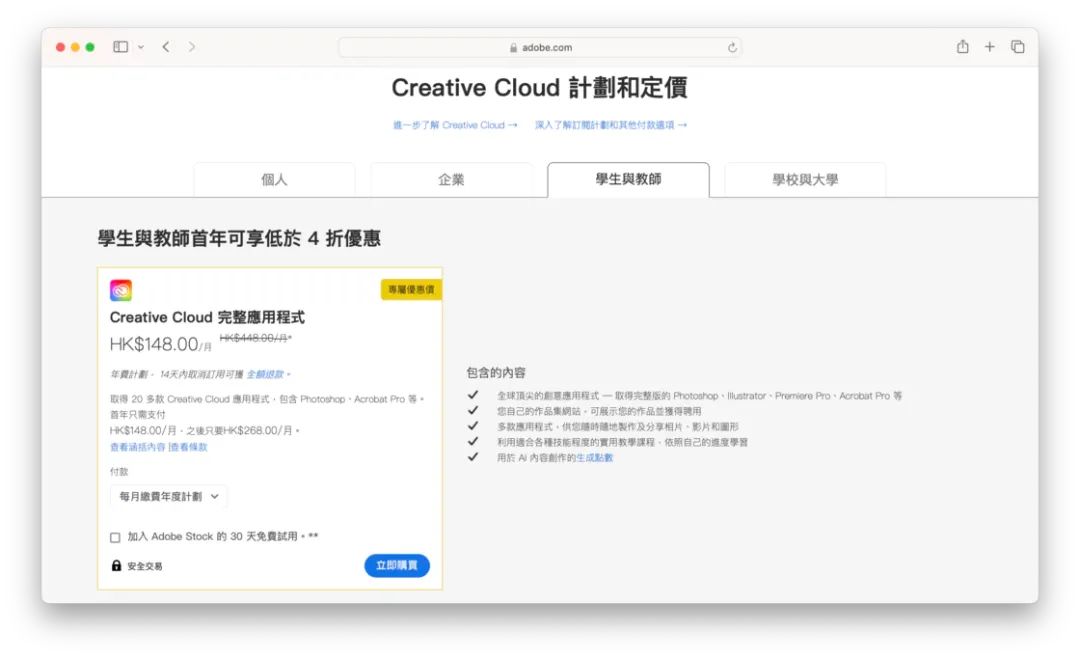Click the Creative Cloud 完整應用程式 plan title
This screenshot has width=1080, height=658.
pos(207,318)
